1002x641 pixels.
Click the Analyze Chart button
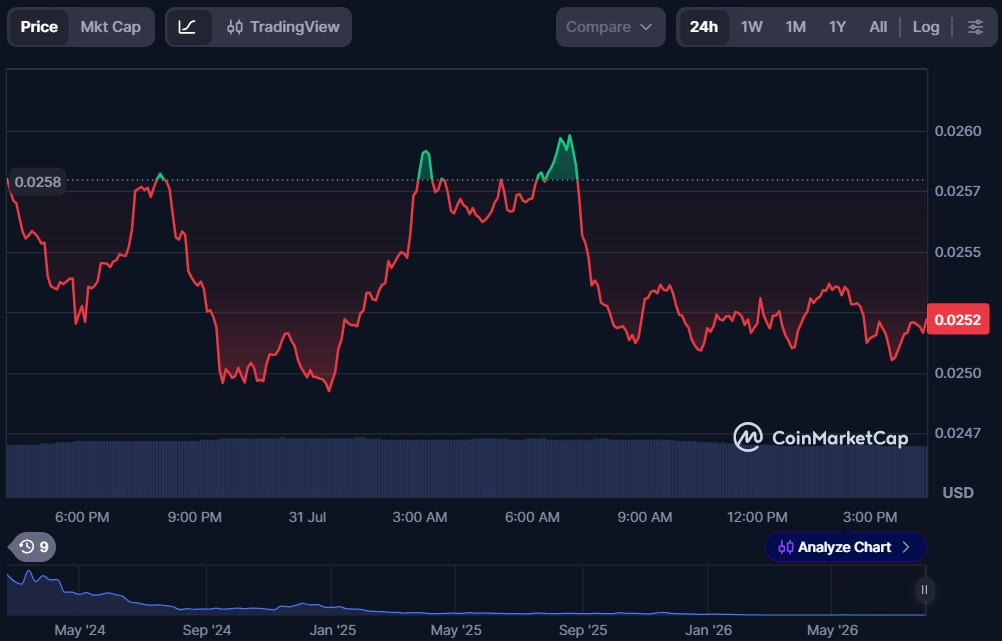coord(845,547)
